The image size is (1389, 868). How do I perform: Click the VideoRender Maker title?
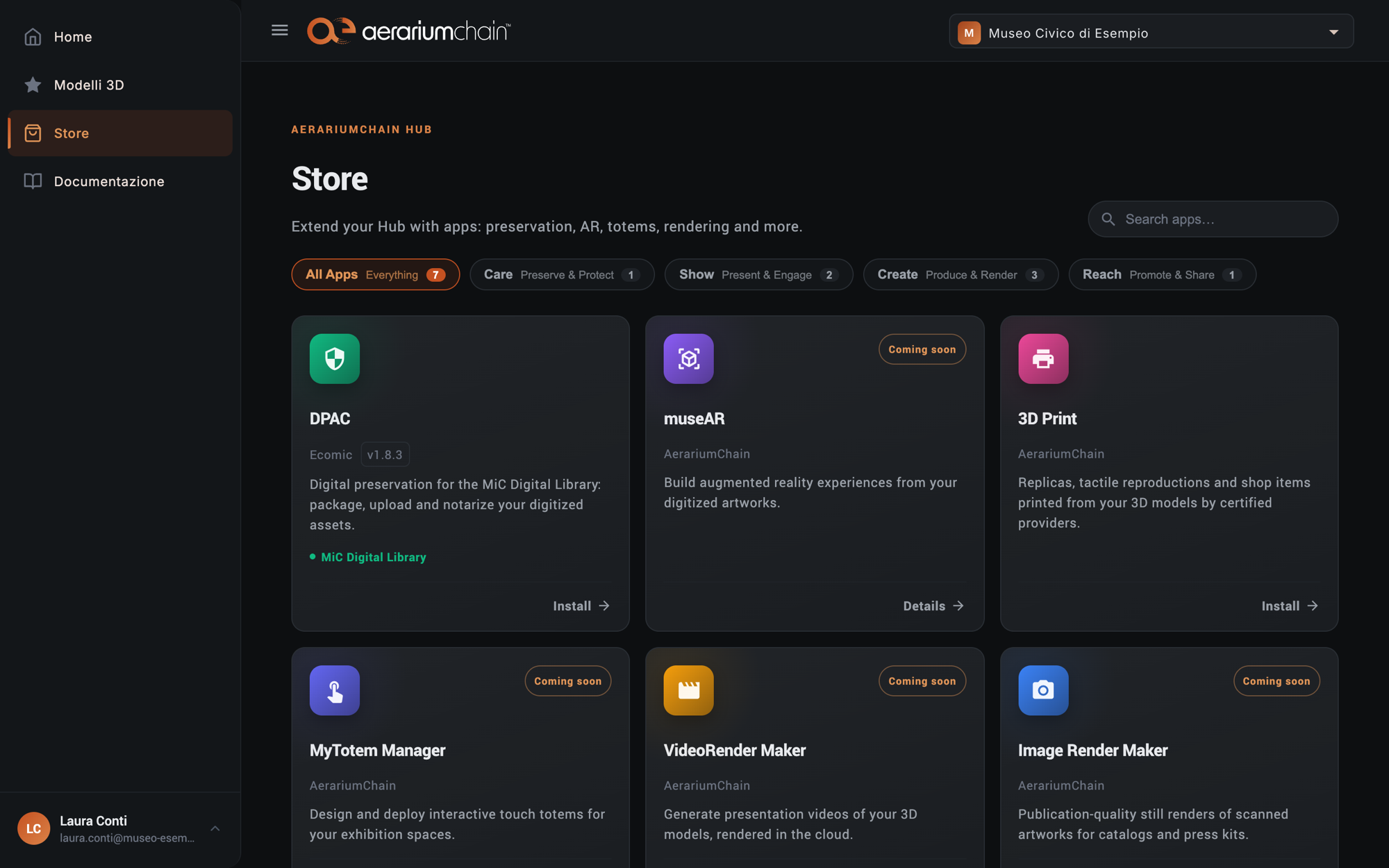point(735,751)
